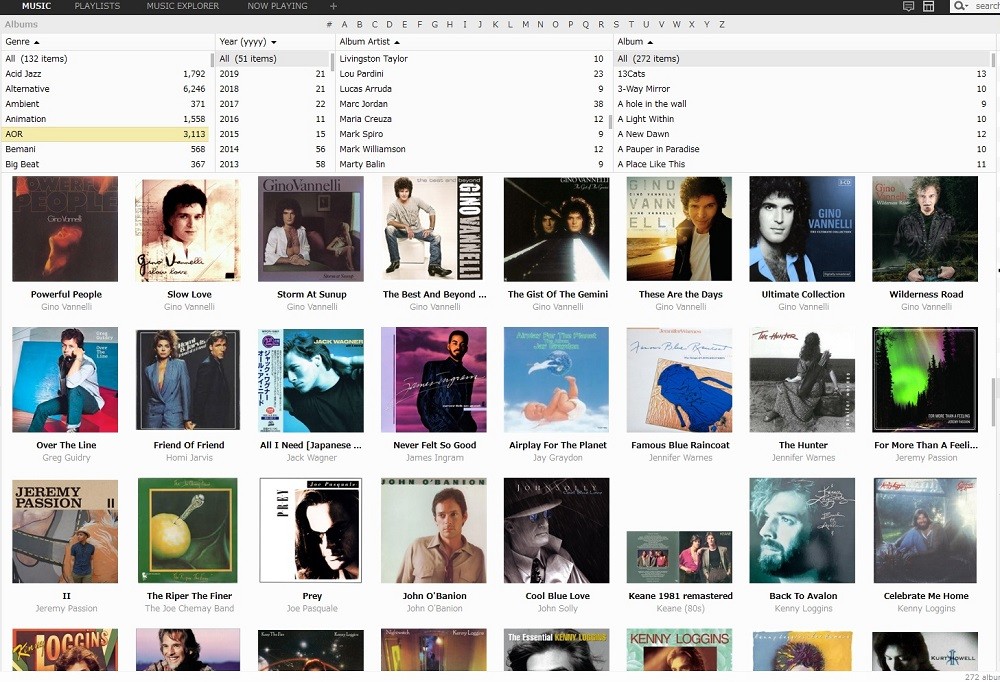This screenshot has height=682, width=1000.
Task: Select album 13Cats in list
Action: [x=802, y=73]
